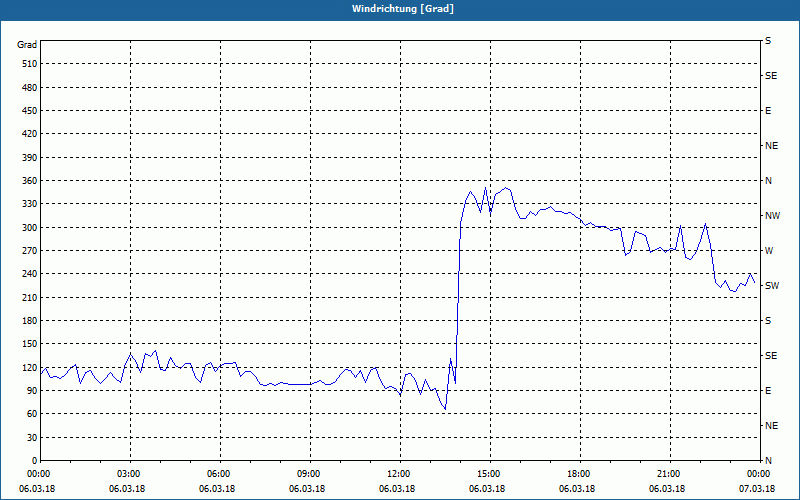Select the '240' y-axis value

[30, 274]
